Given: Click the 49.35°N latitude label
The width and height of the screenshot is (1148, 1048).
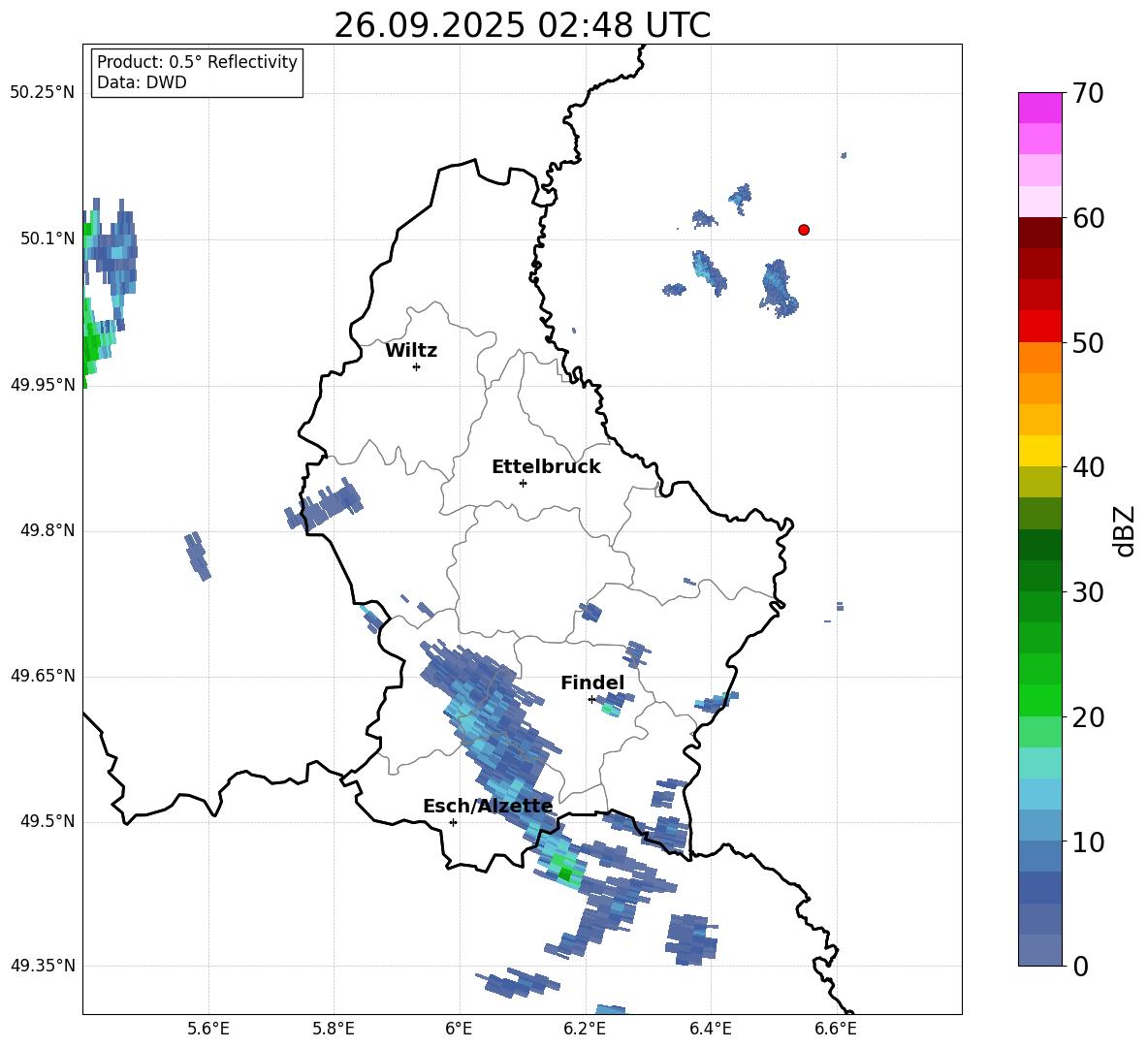Looking at the screenshot, I should point(42,966).
